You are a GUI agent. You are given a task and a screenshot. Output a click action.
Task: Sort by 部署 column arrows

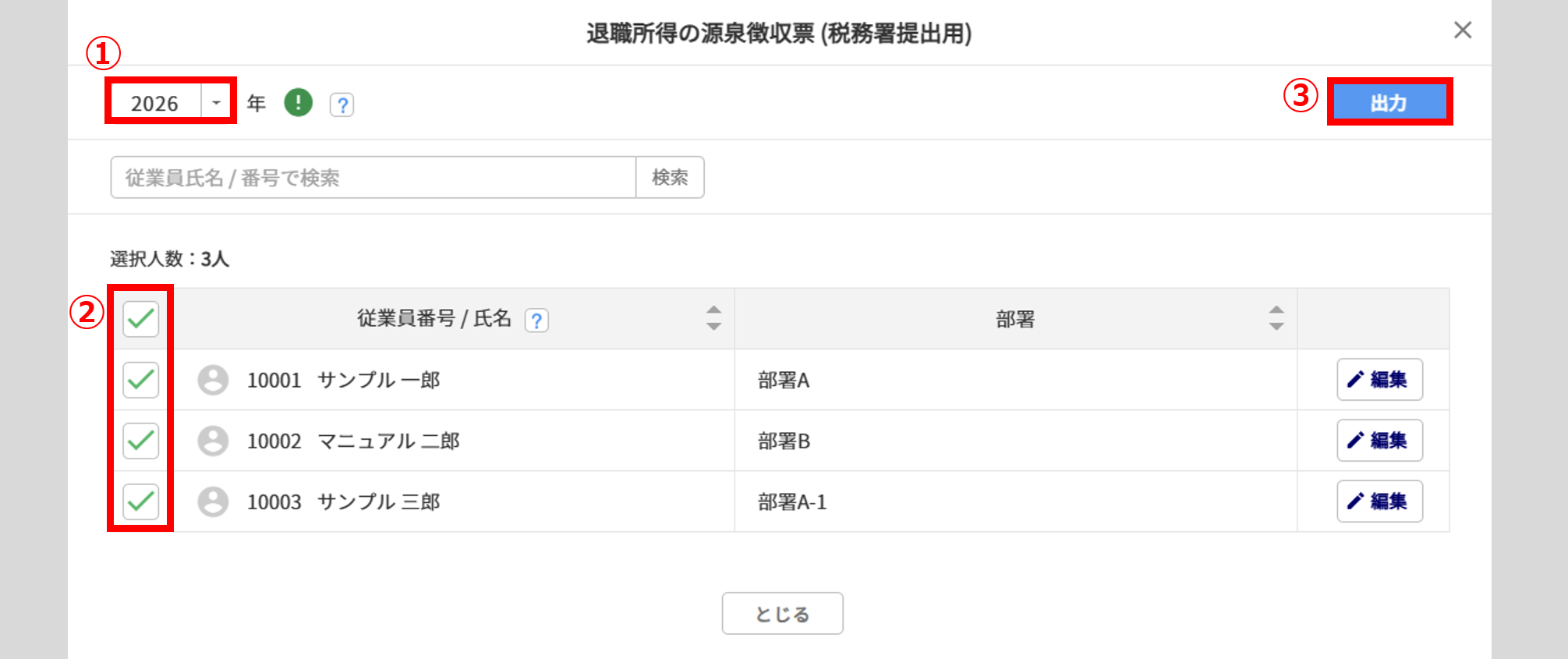[1276, 318]
